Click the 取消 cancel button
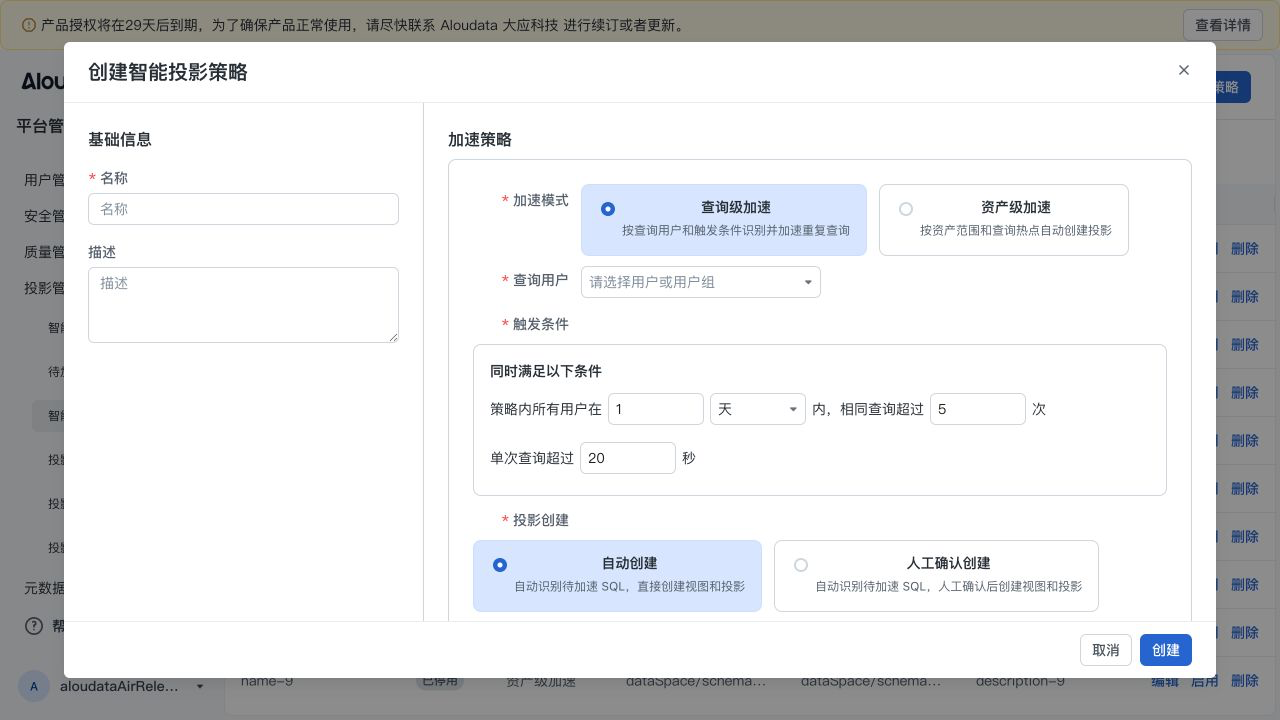1280x720 pixels. point(1106,650)
